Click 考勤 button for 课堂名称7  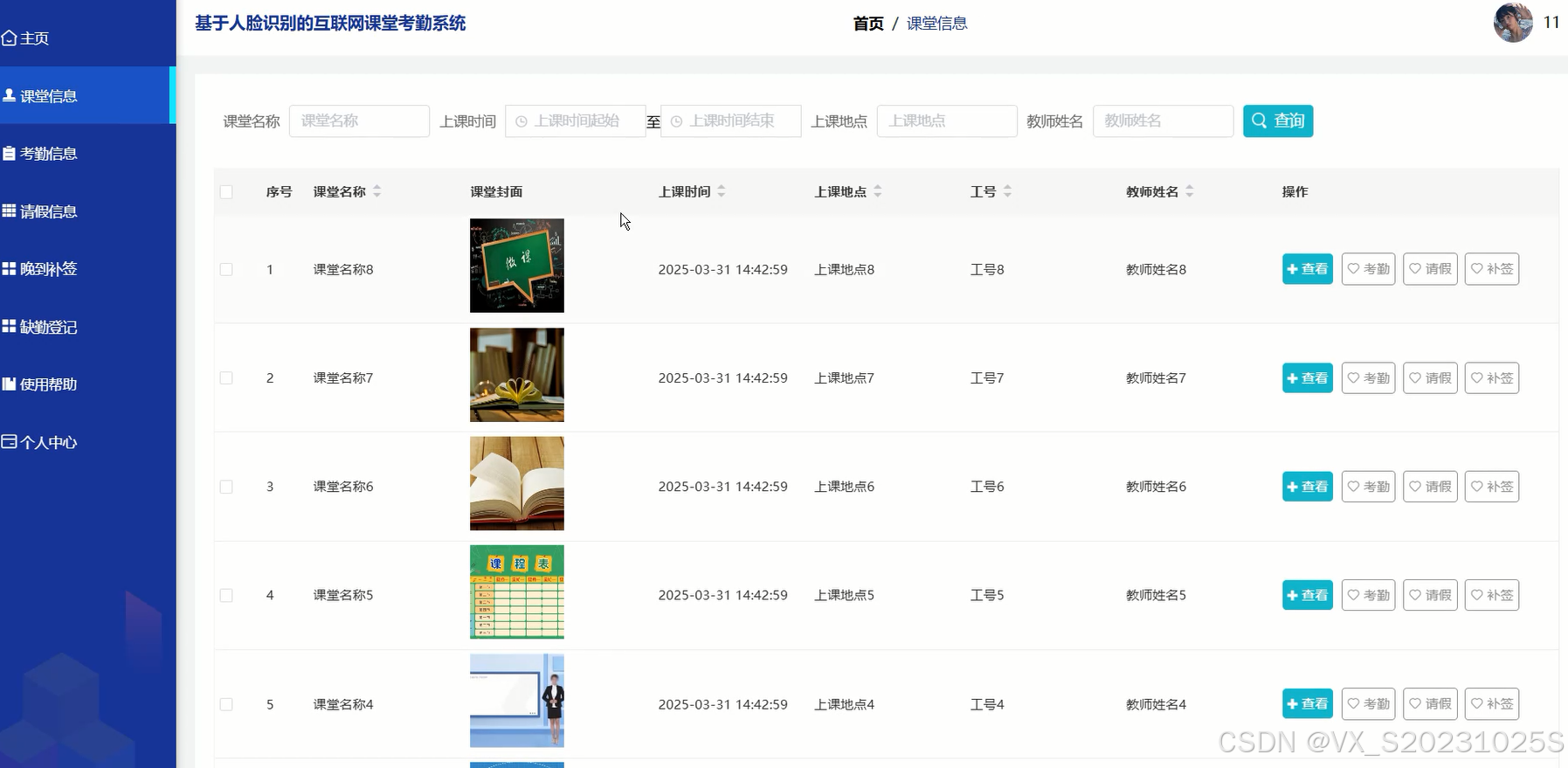1369,378
